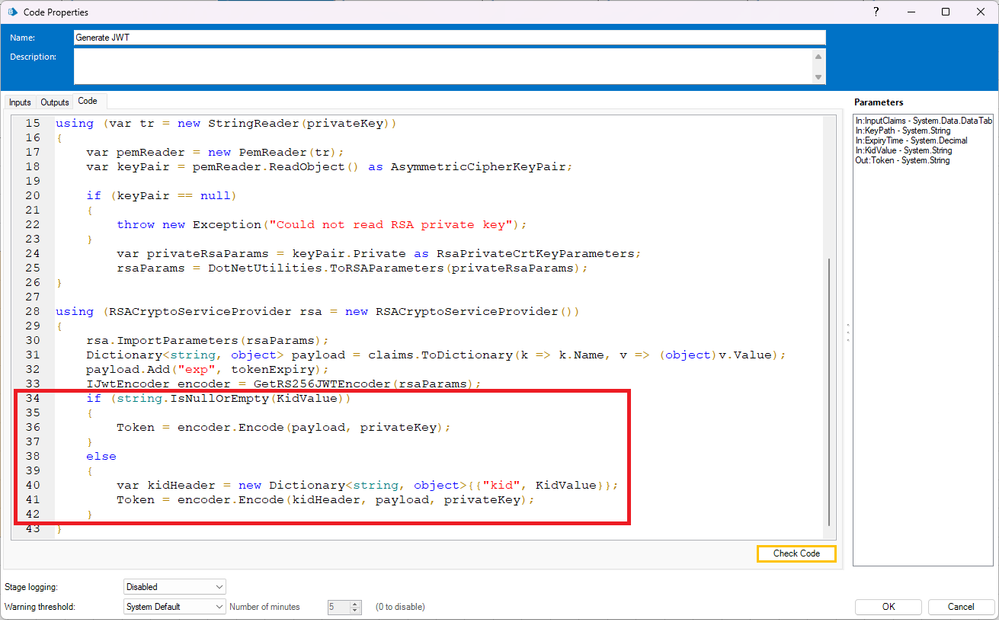
Task: Click the code editor vertical scrollbar
Action: click(x=829, y=390)
